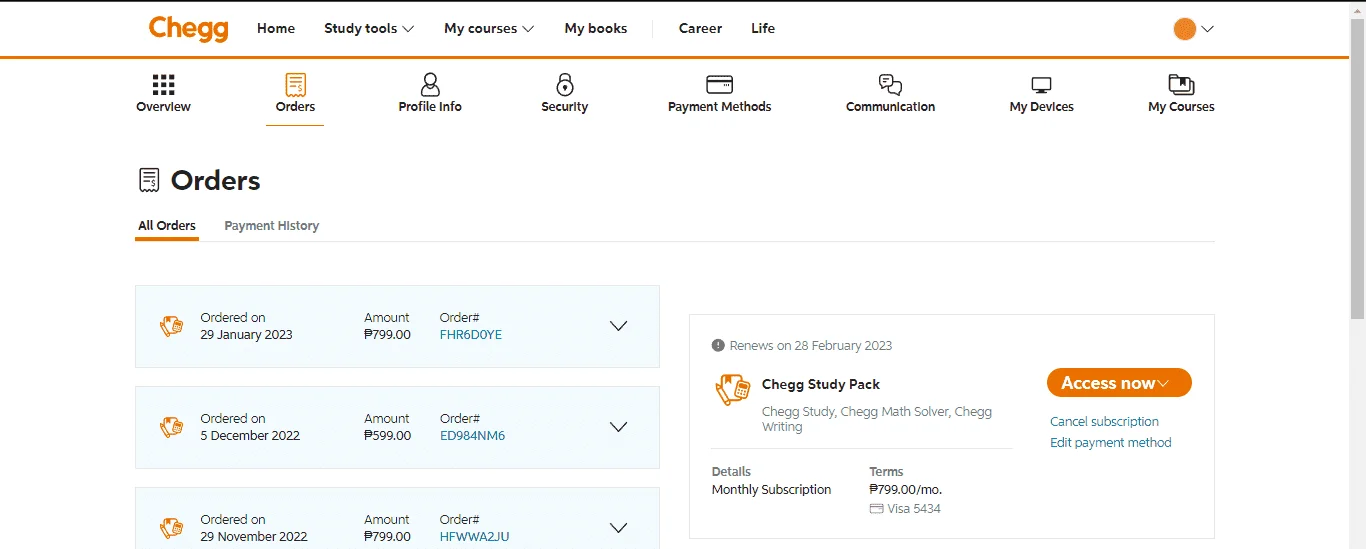Select the Profile Info person icon

click(x=430, y=84)
